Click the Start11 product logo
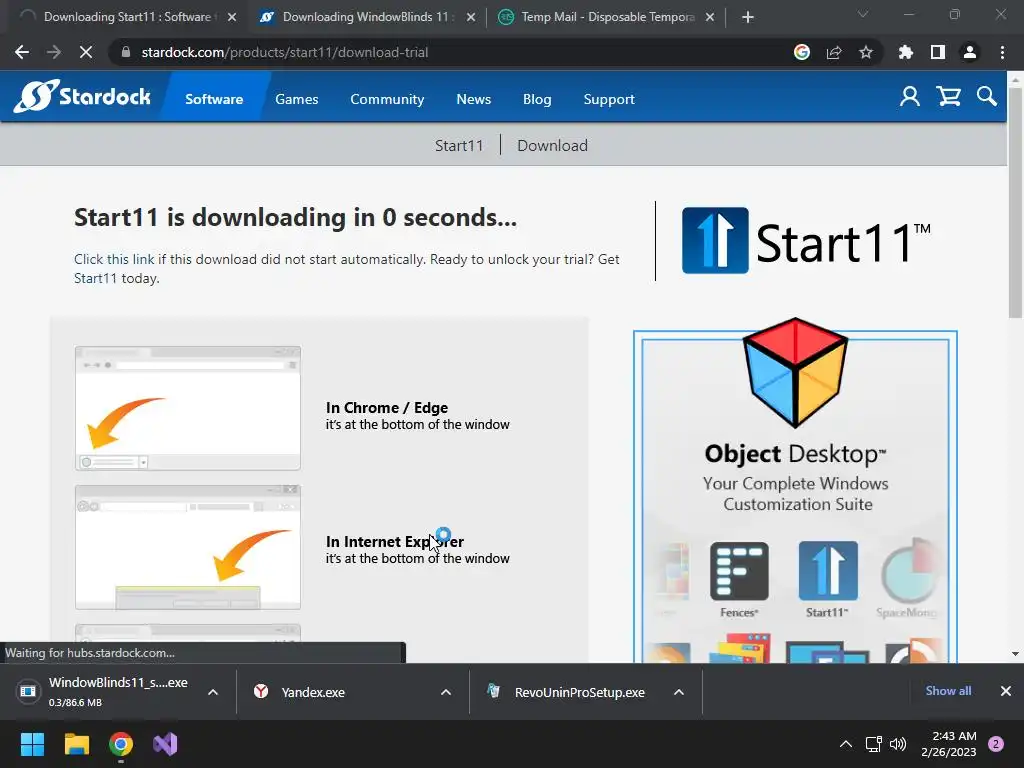 click(806, 240)
